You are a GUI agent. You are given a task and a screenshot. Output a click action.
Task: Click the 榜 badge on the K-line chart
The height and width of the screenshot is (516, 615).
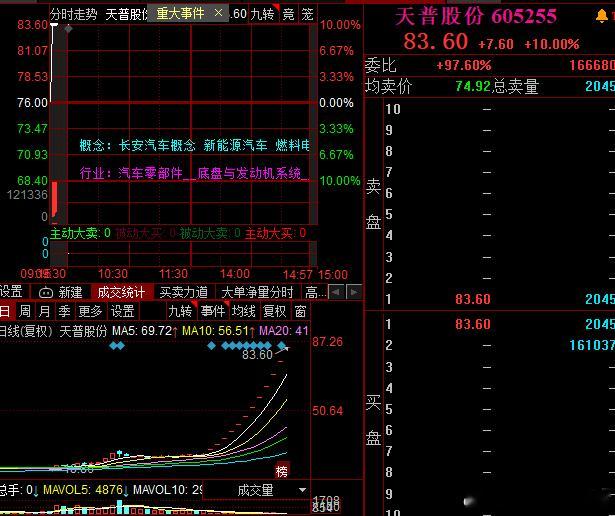click(282, 471)
